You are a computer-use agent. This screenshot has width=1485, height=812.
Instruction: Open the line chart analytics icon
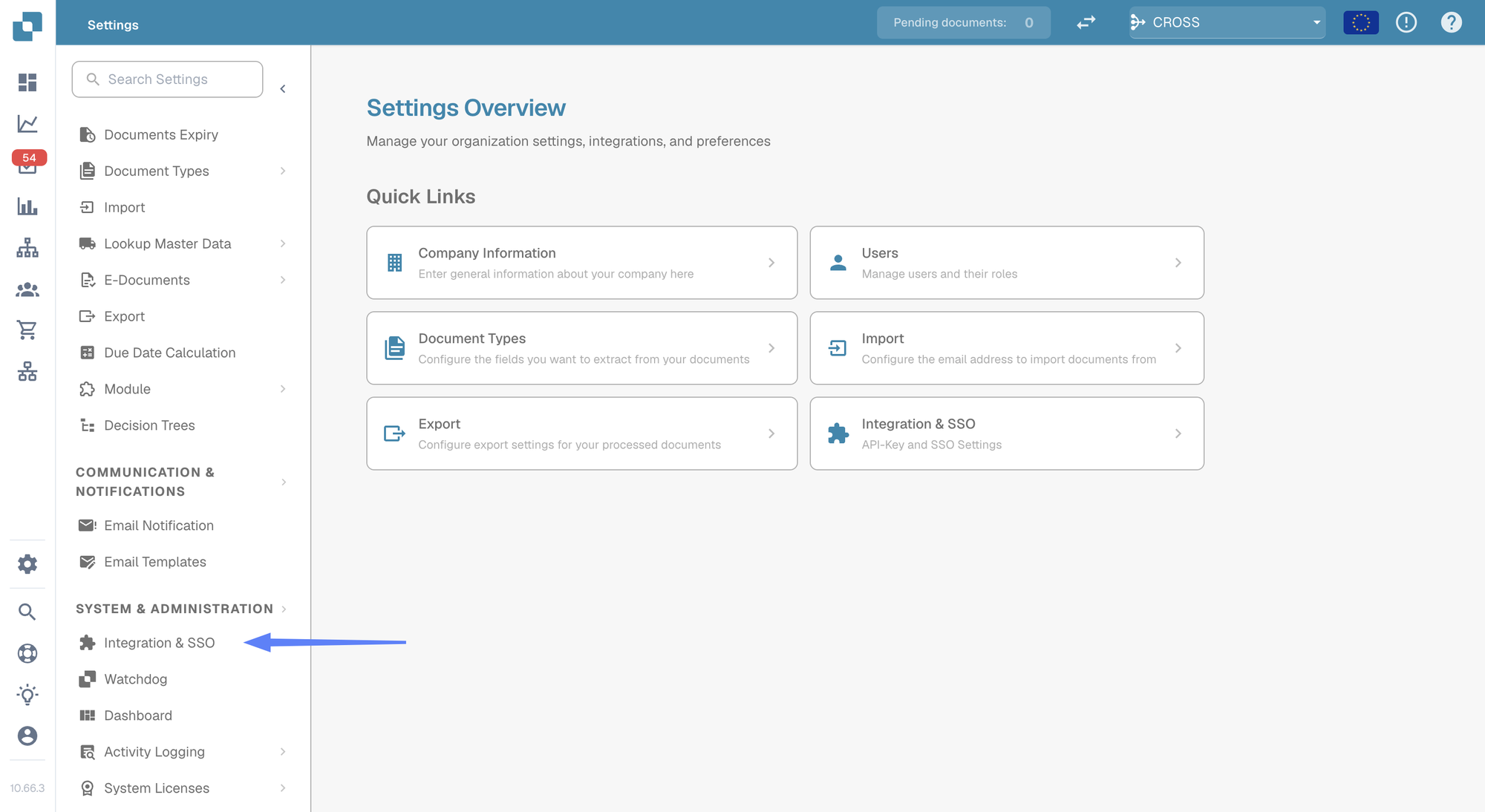point(27,124)
